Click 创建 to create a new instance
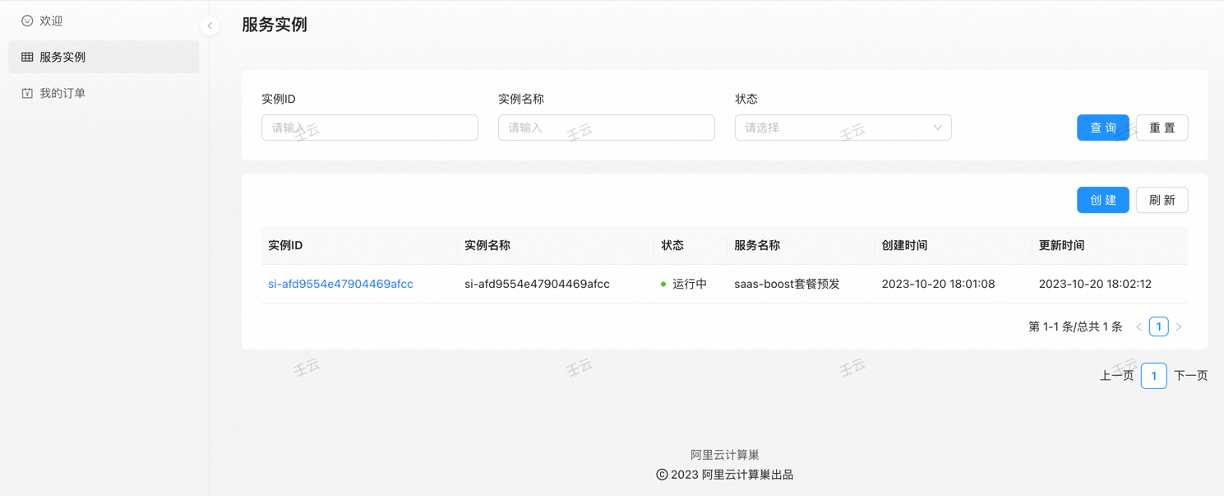This screenshot has height=496, width=1224. click(x=1102, y=200)
